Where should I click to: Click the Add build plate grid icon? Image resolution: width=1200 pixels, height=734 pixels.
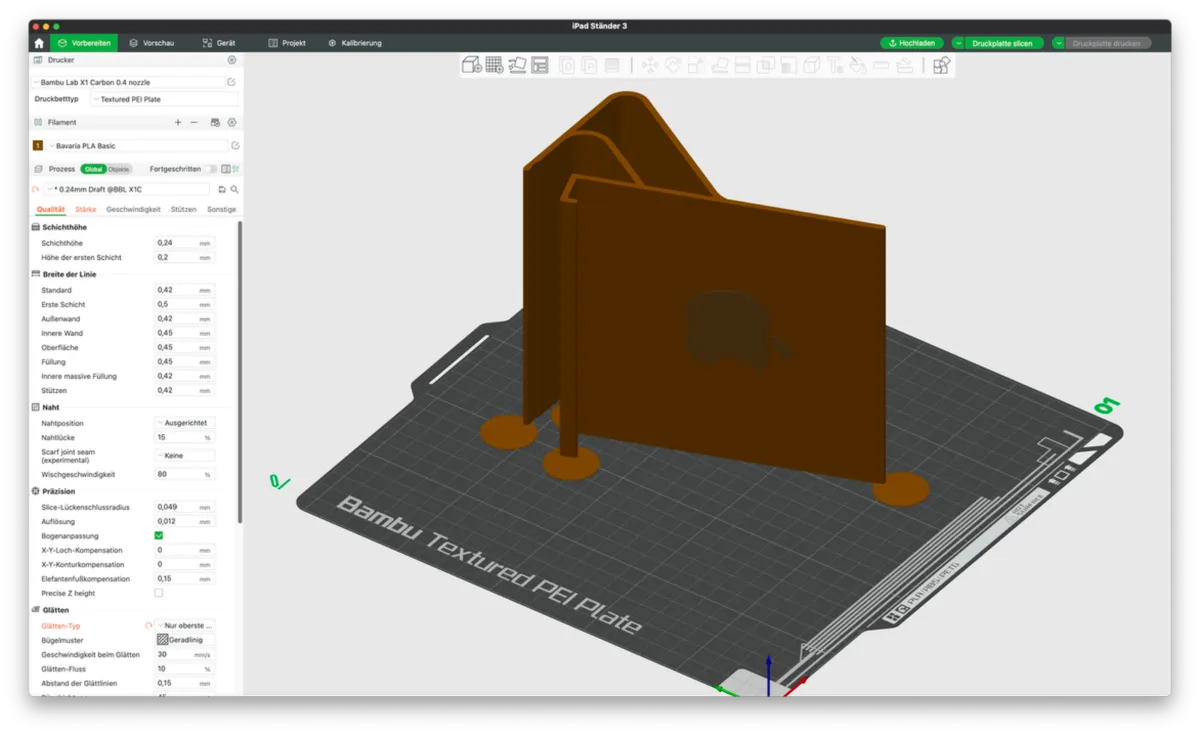[x=494, y=65]
